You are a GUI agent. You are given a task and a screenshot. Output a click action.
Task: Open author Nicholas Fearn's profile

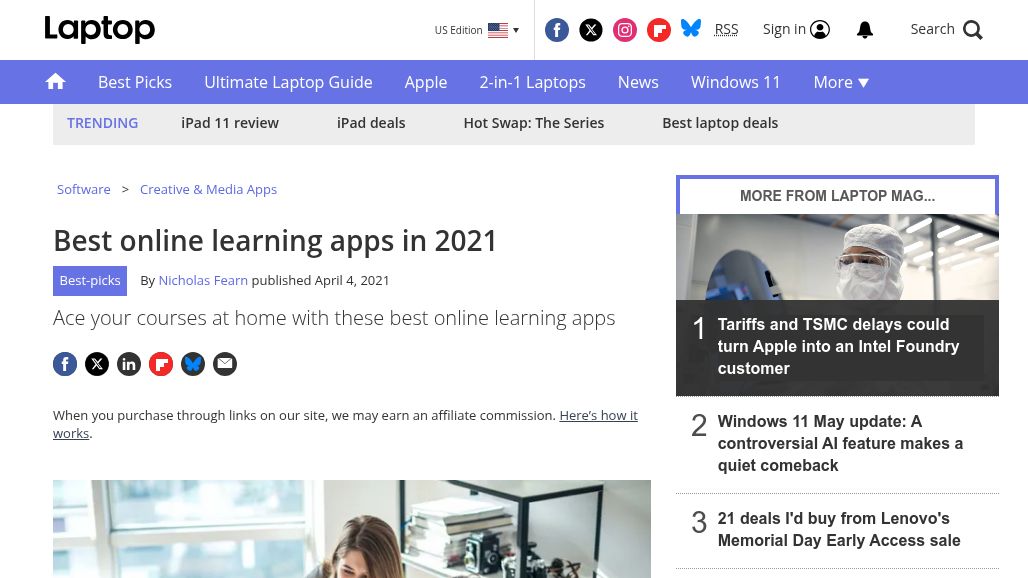click(203, 280)
